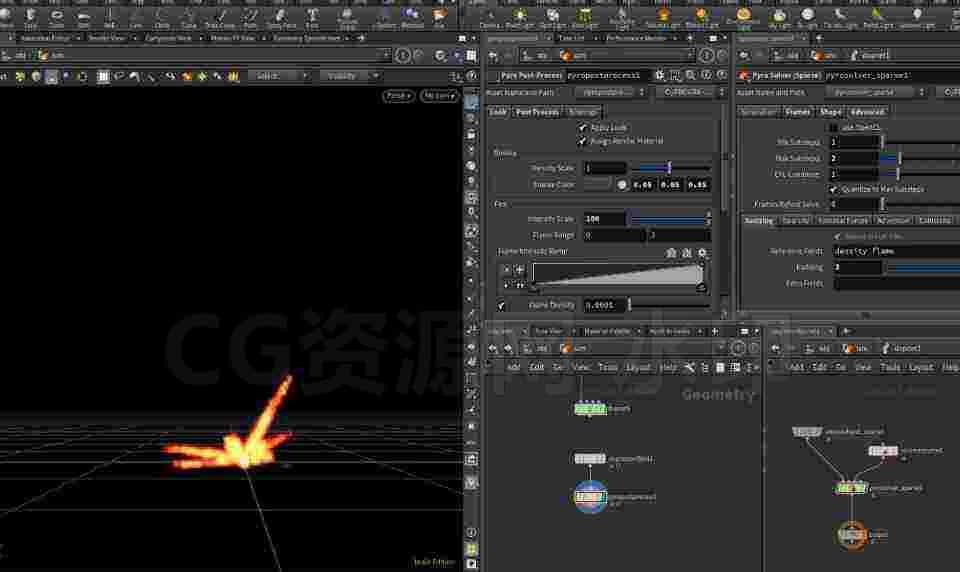The image size is (960, 572).
Task: Toggle Quantize to Max Substeps checkbox
Action: tap(833, 189)
